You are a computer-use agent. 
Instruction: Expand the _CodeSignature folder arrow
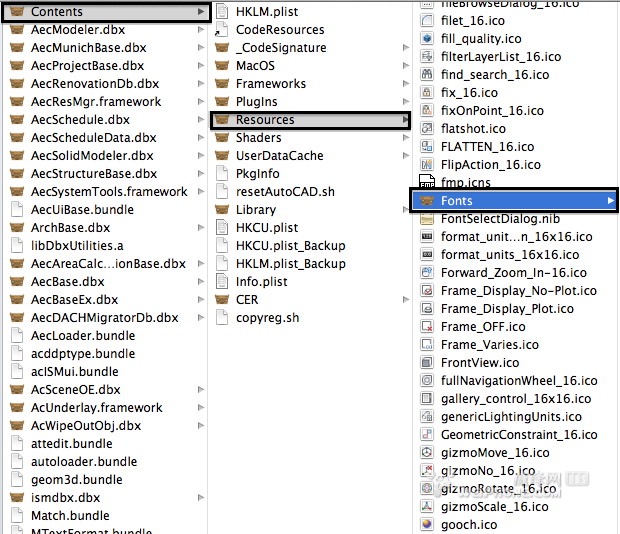pos(406,47)
